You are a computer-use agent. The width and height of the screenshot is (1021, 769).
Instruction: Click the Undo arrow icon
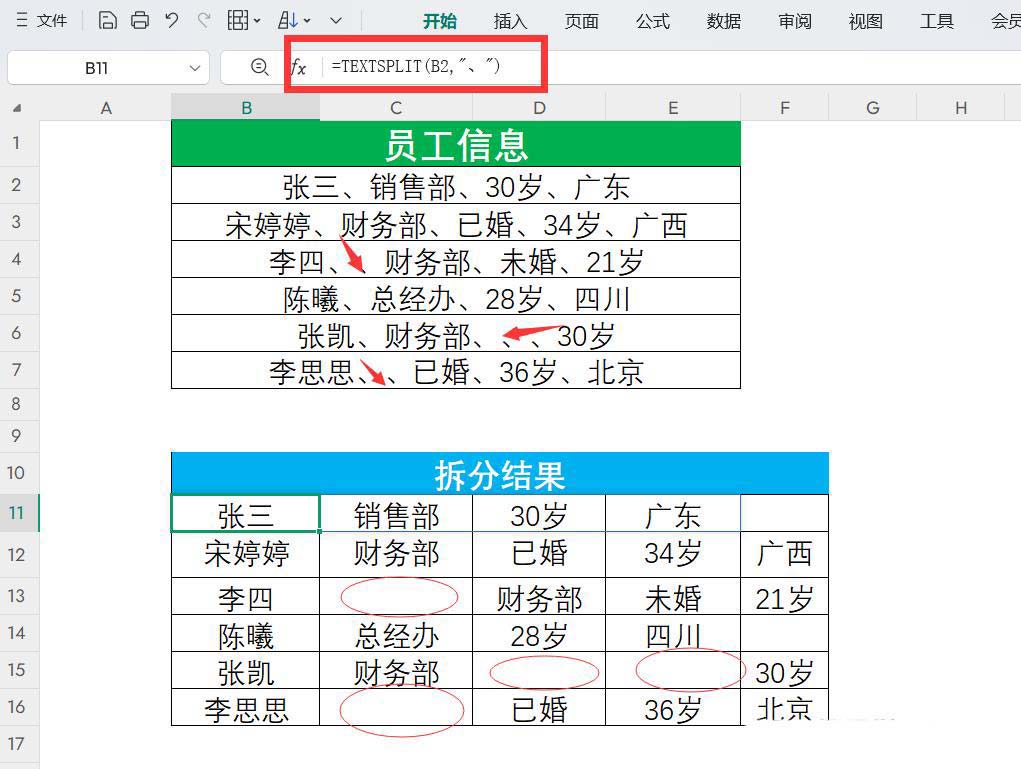point(172,20)
